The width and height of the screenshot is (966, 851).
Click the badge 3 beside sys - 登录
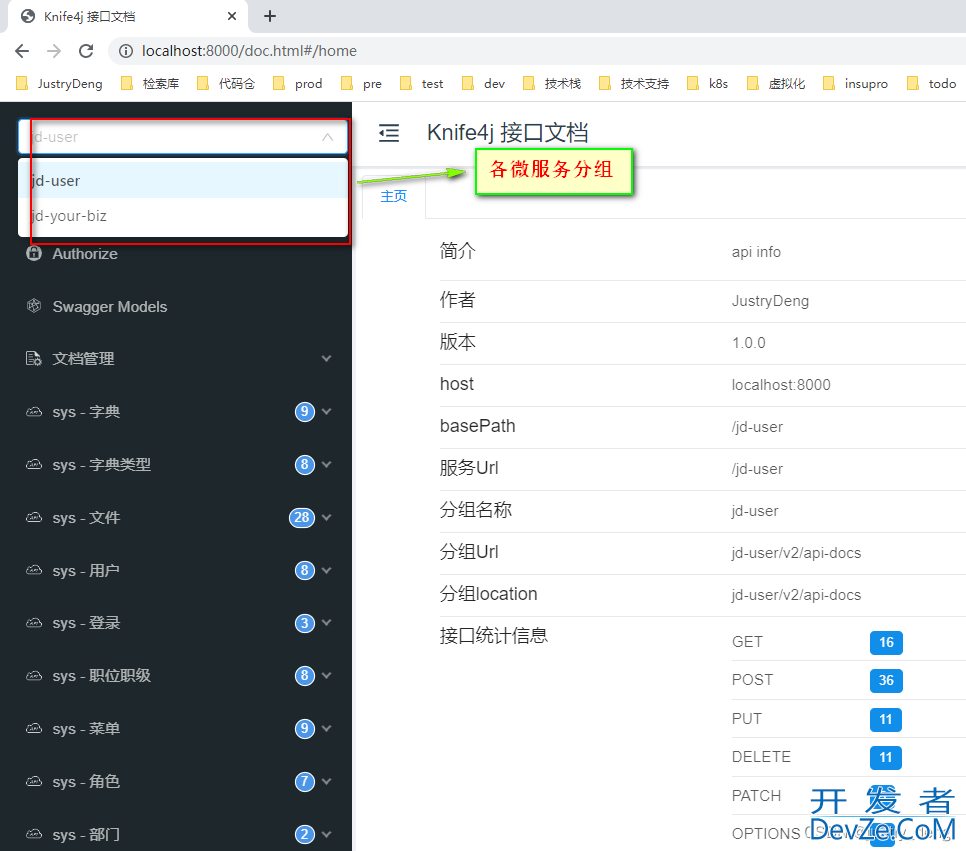click(304, 623)
